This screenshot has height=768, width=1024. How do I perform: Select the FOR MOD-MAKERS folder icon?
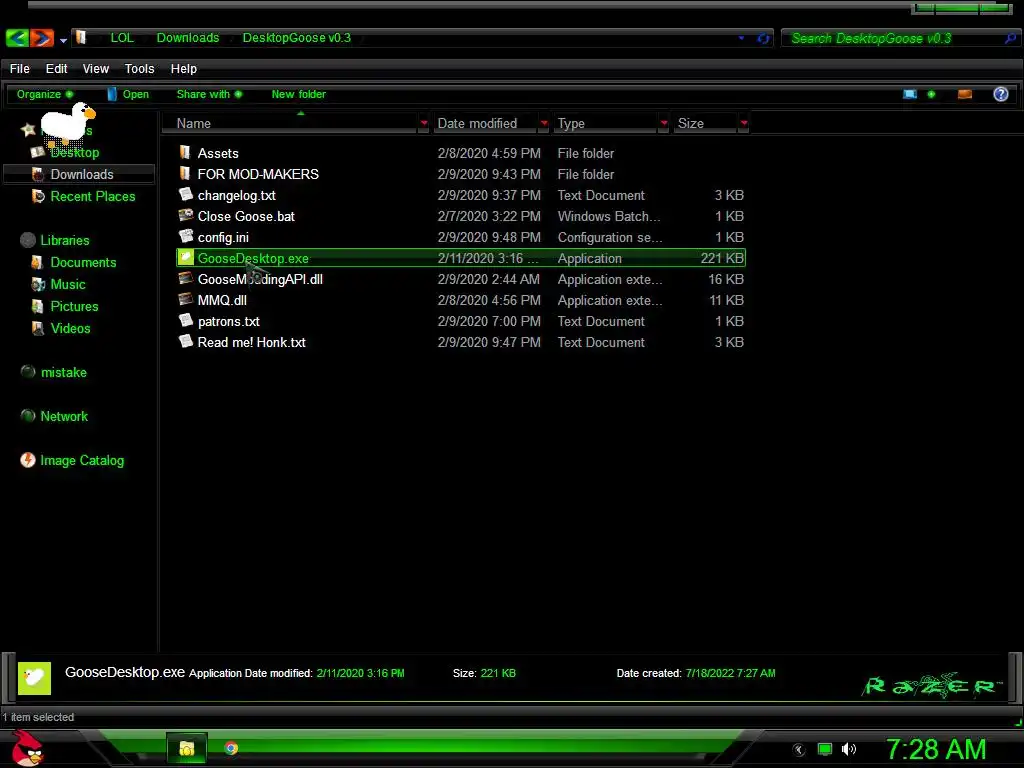[185, 174]
